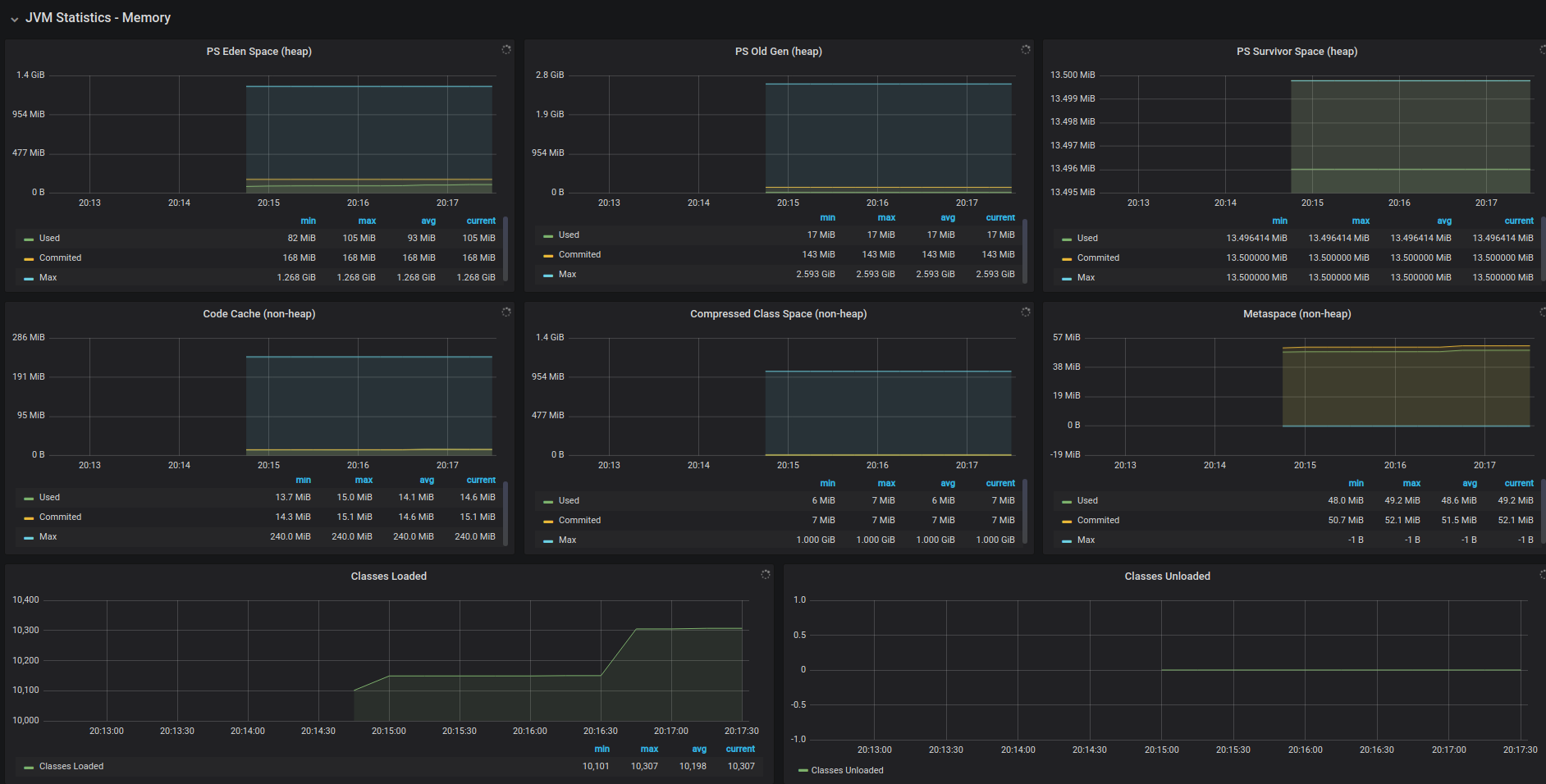
Task: Click the loading spinner icon on Classes Loaded panel
Action: [766, 575]
